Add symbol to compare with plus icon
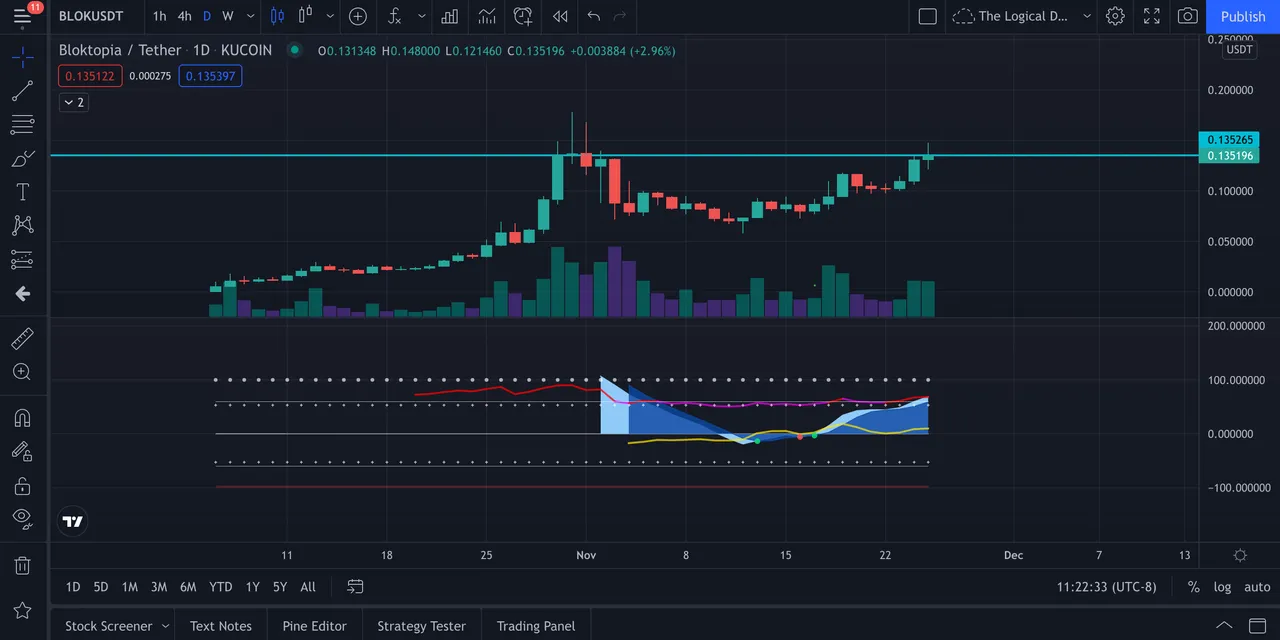The width and height of the screenshot is (1280, 640). coord(357,16)
